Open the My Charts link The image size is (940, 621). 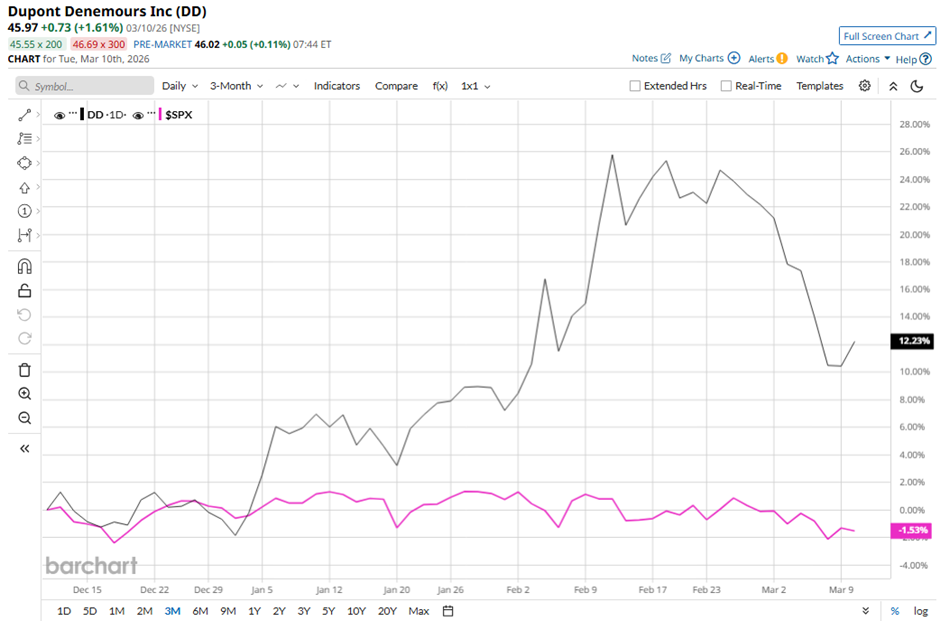[709, 59]
